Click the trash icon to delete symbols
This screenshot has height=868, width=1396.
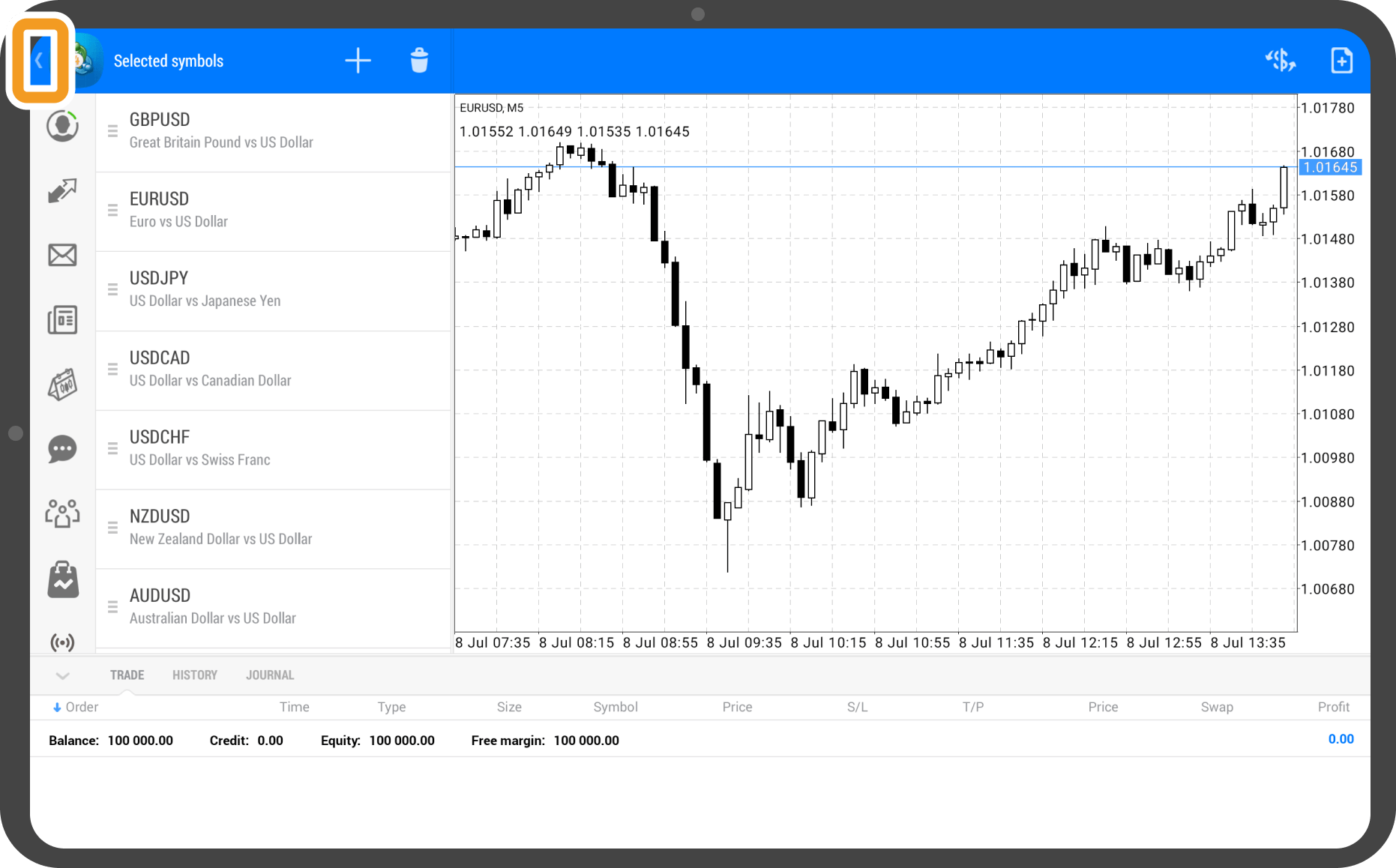[x=419, y=61]
